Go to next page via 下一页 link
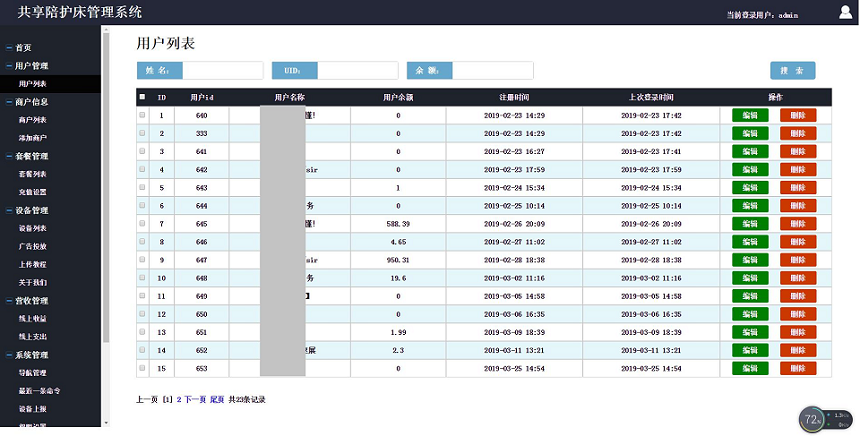 coord(194,399)
